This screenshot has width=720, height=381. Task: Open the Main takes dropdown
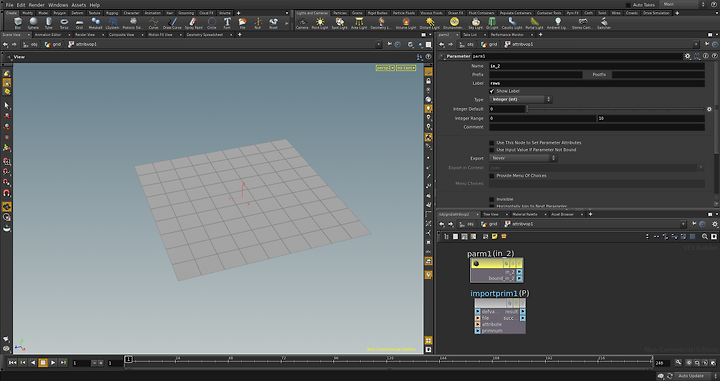(x=683, y=4)
